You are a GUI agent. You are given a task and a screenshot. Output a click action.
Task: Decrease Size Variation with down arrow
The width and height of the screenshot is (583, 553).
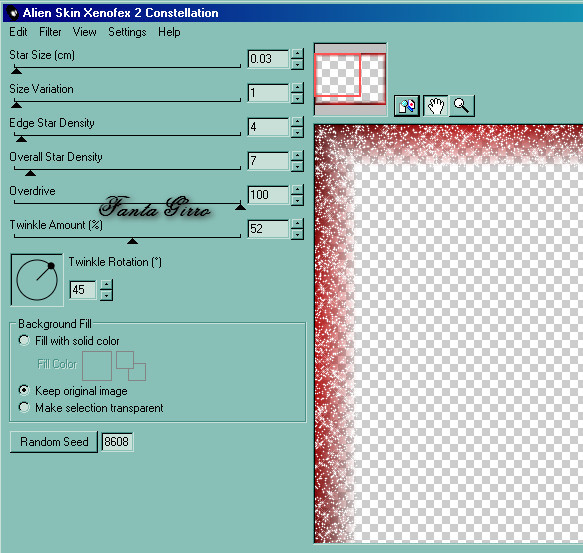[297, 99]
